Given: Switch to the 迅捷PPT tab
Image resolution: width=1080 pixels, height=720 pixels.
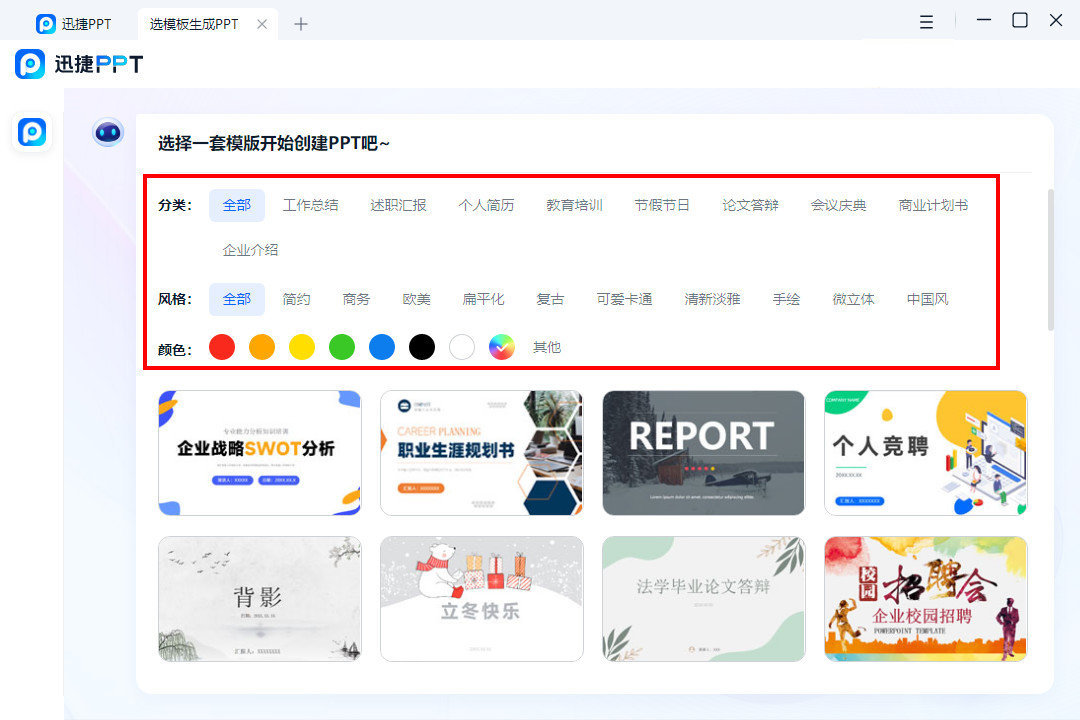Looking at the screenshot, I should pos(74,24).
